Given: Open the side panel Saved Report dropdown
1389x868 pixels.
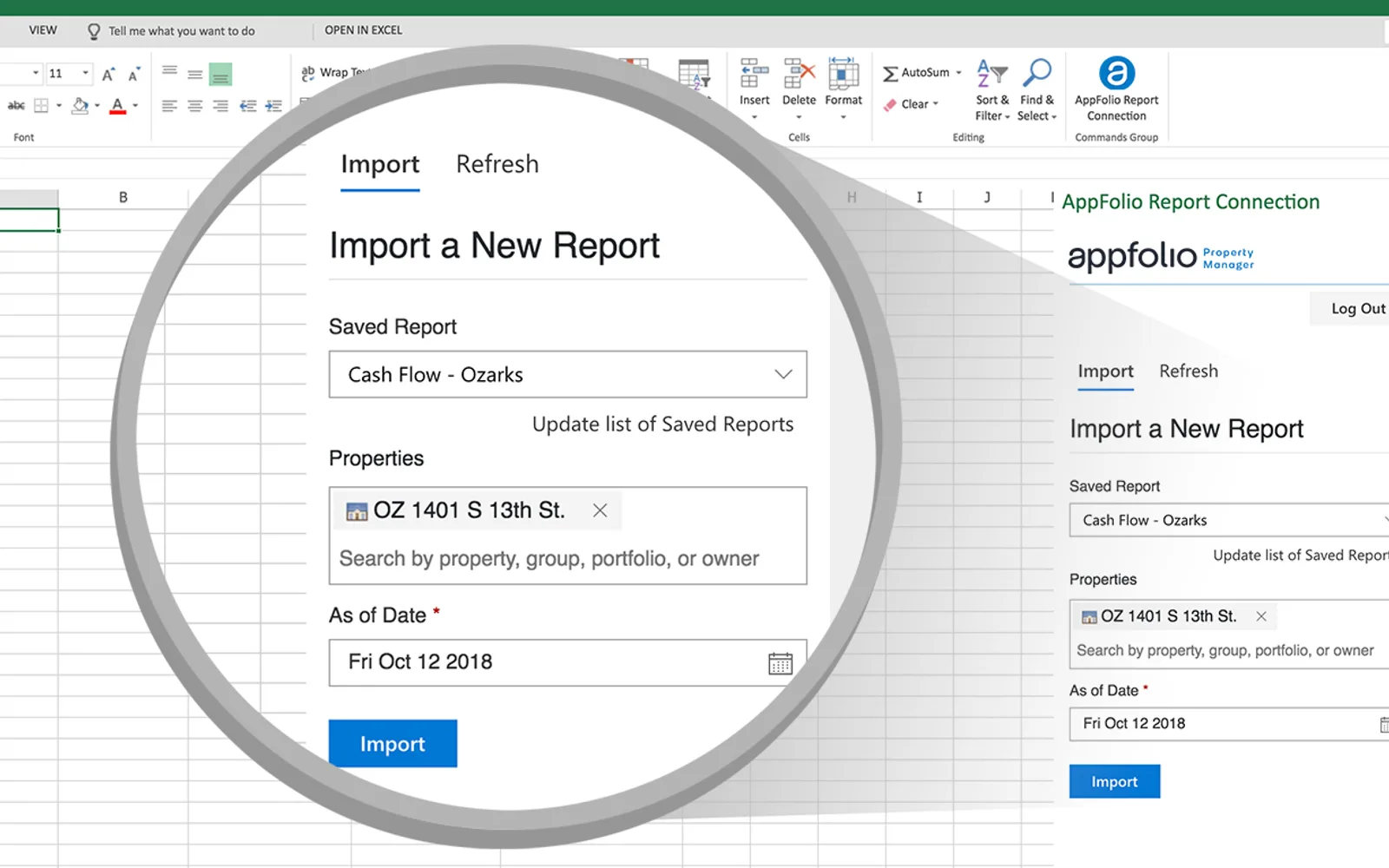Looking at the screenshot, I should (1229, 520).
